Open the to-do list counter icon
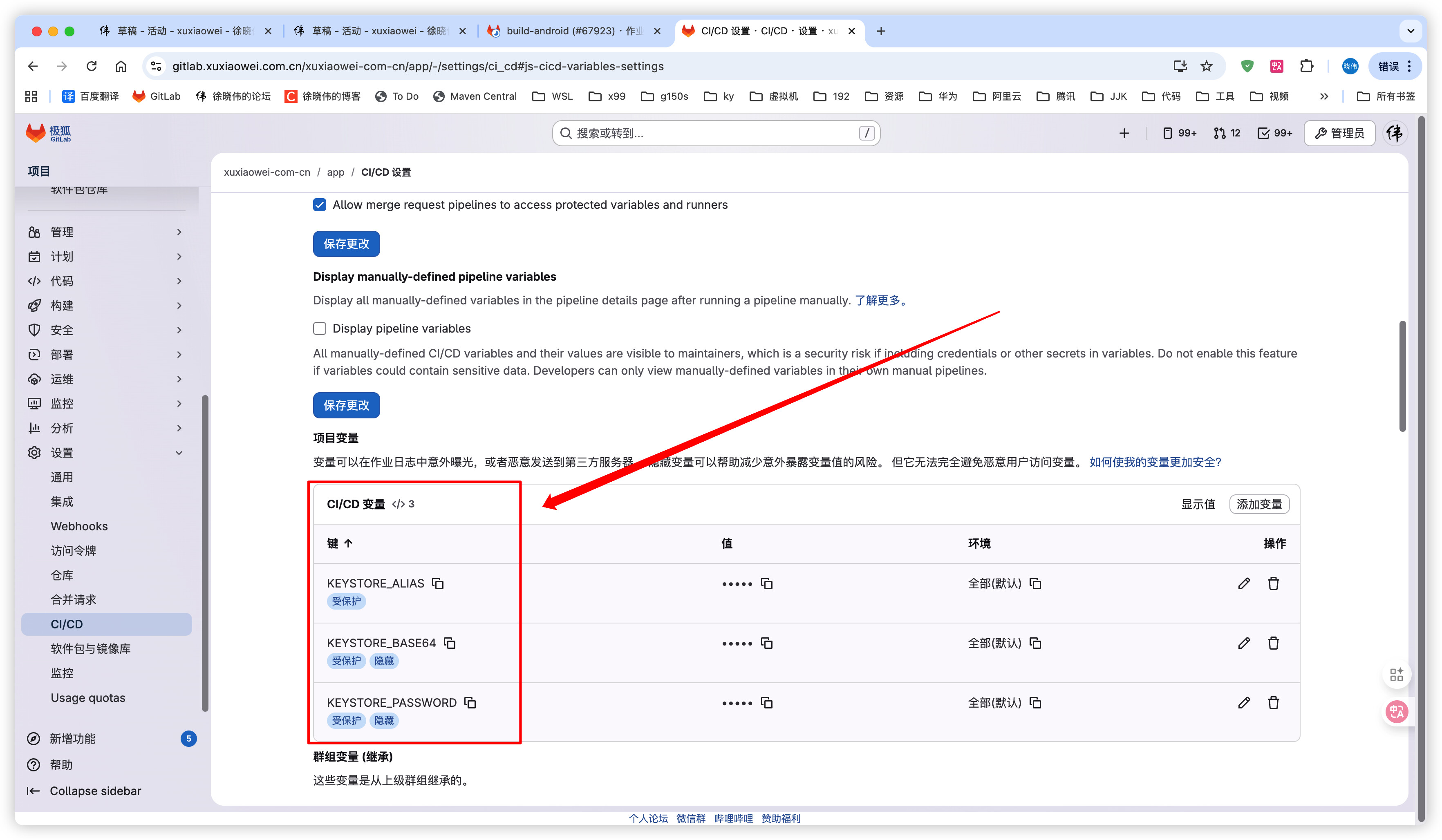 tap(1274, 133)
